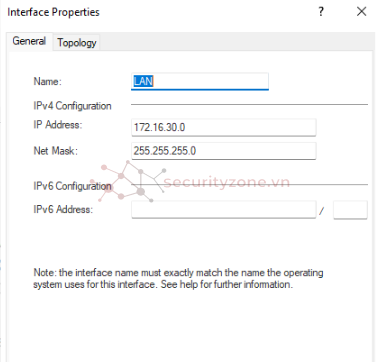This screenshot has width=379, height=362.
Task: Click the IPv6 prefix length box
Action: tap(350, 210)
